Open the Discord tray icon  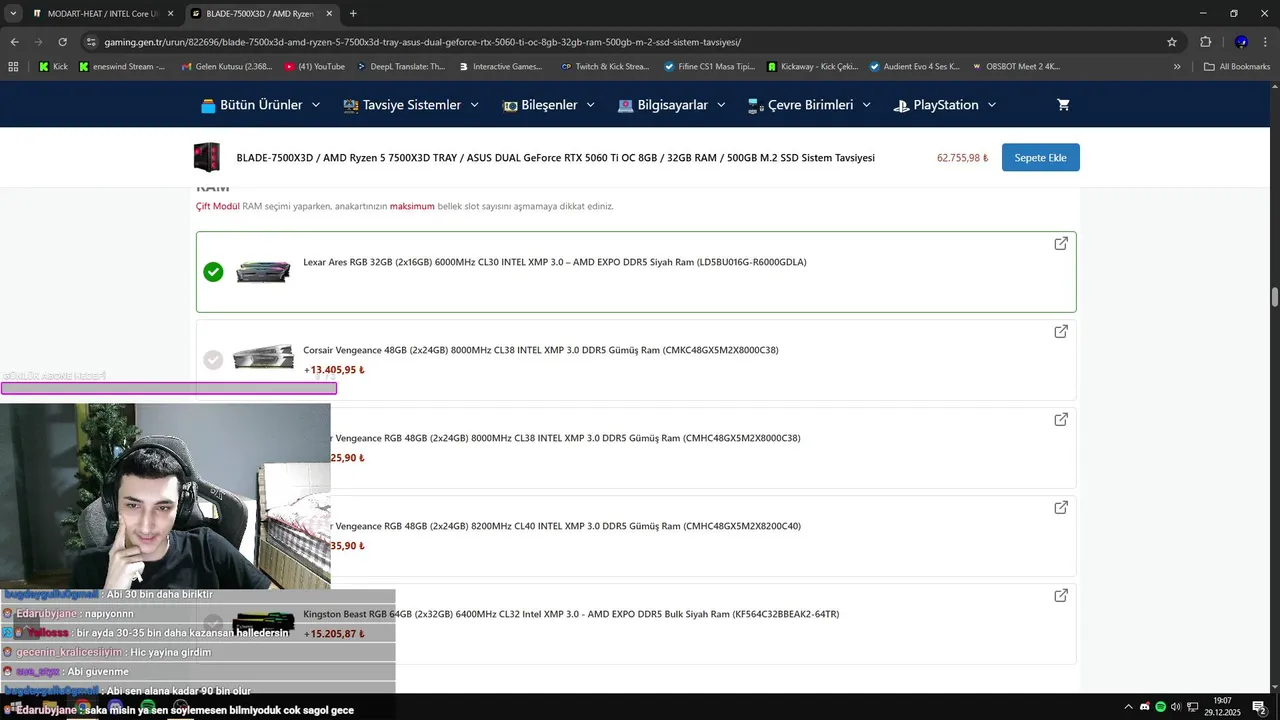point(1145,707)
